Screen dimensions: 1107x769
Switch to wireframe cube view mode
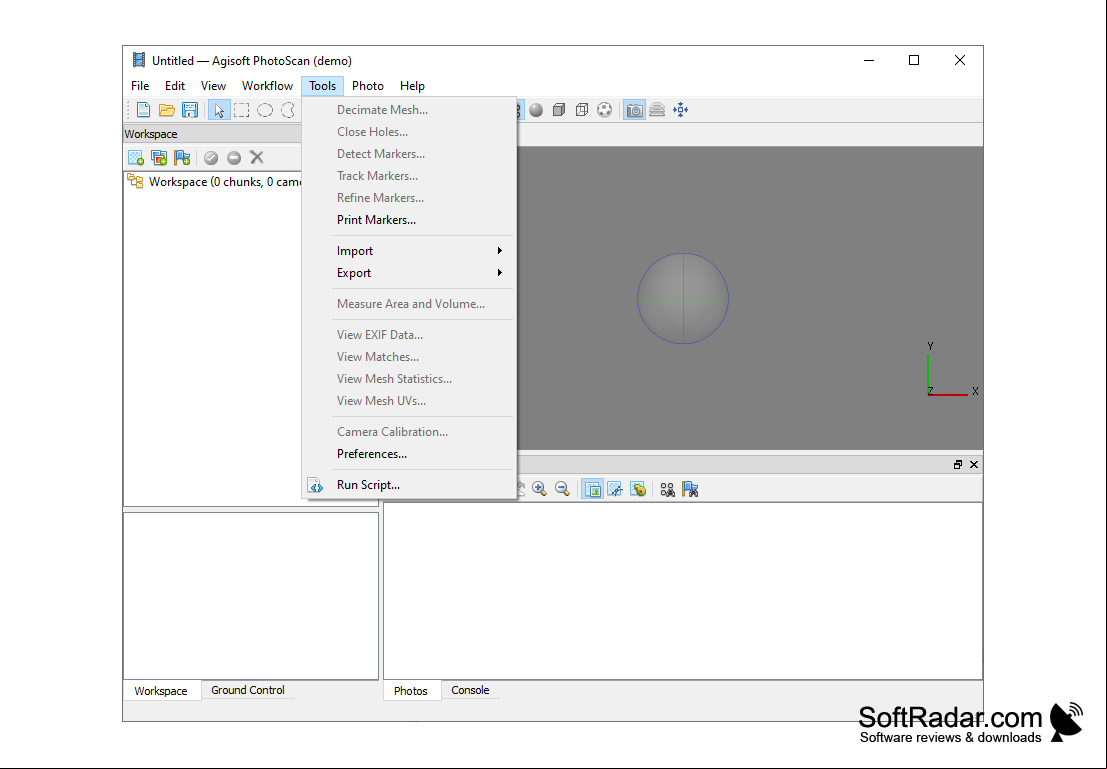pos(582,109)
